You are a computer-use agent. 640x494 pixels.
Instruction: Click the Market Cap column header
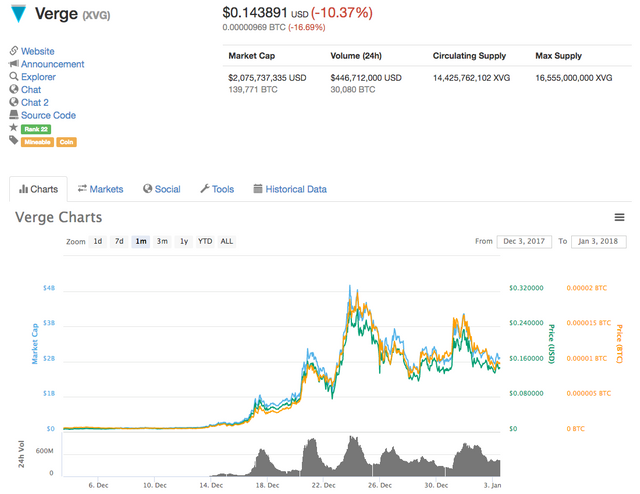click(x=252, y=56)
